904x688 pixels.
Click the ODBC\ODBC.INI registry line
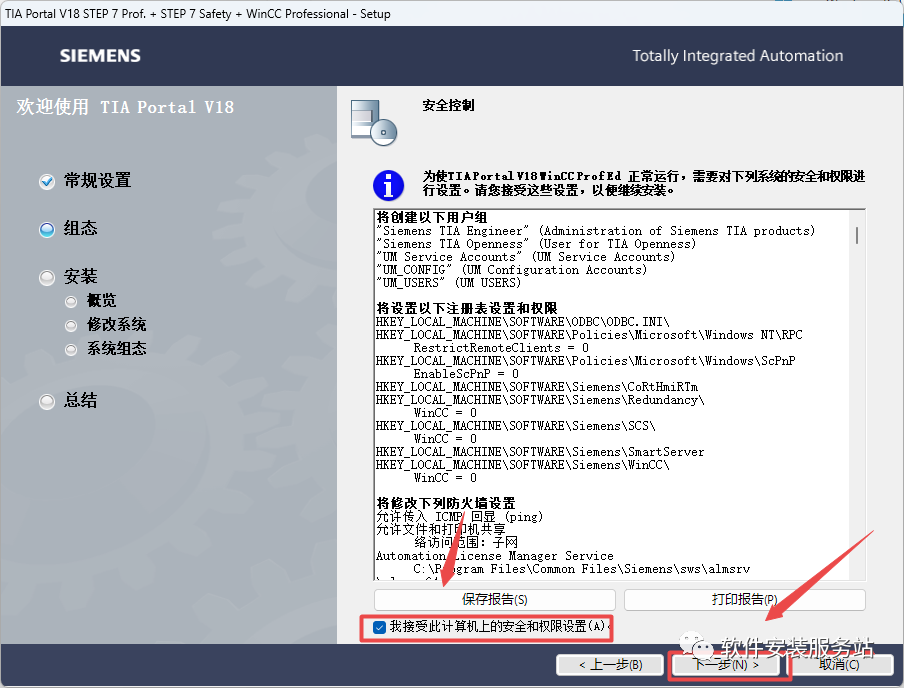[523, 322]
